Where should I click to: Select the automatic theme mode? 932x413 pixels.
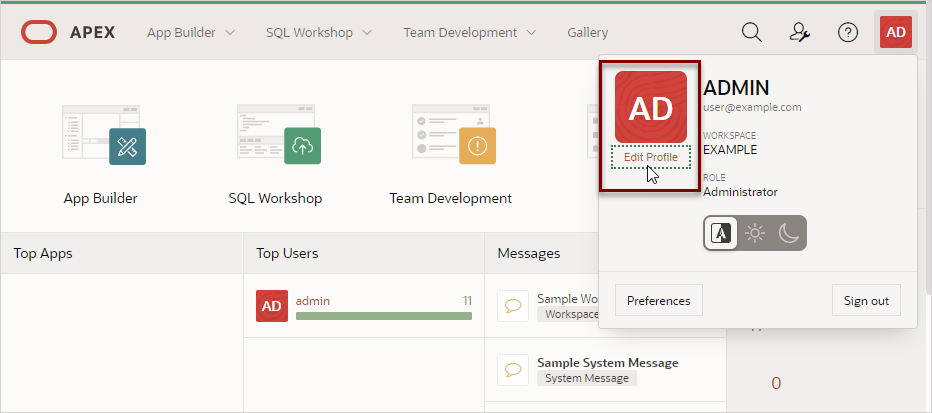721,234
